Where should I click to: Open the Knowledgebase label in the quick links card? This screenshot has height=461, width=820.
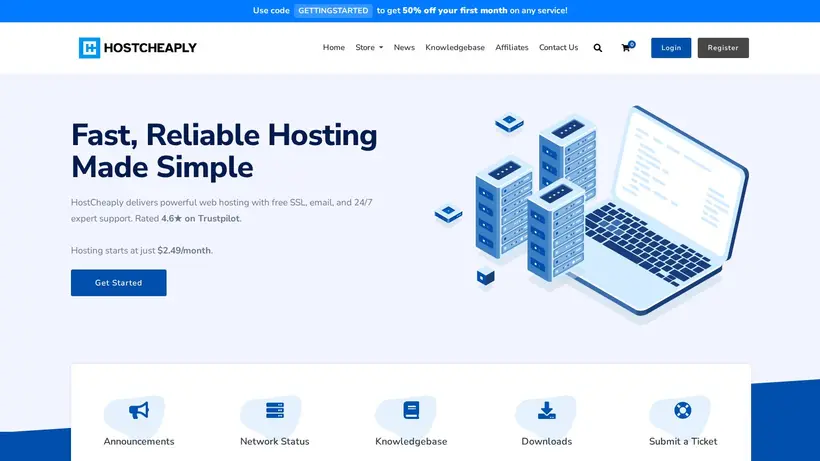[411, 441]
